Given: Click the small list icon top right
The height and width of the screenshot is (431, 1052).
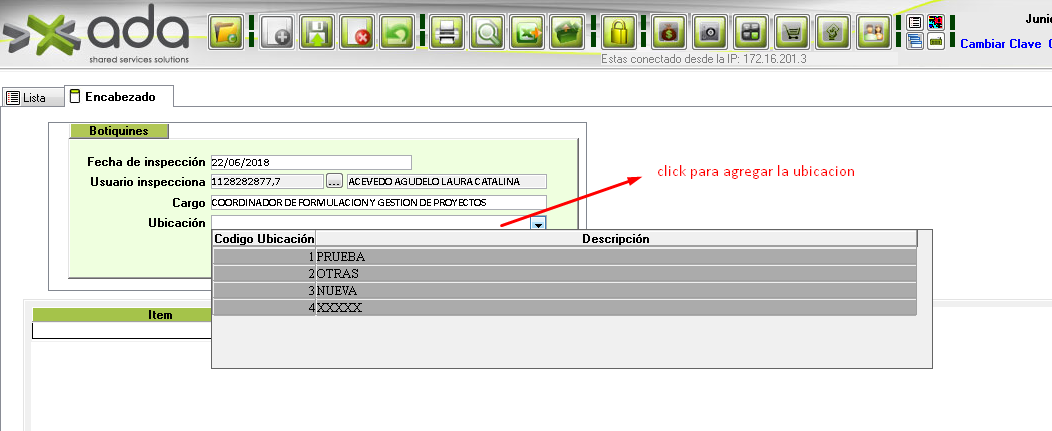Looking at the screenshot, I should [x=914, y=22].
